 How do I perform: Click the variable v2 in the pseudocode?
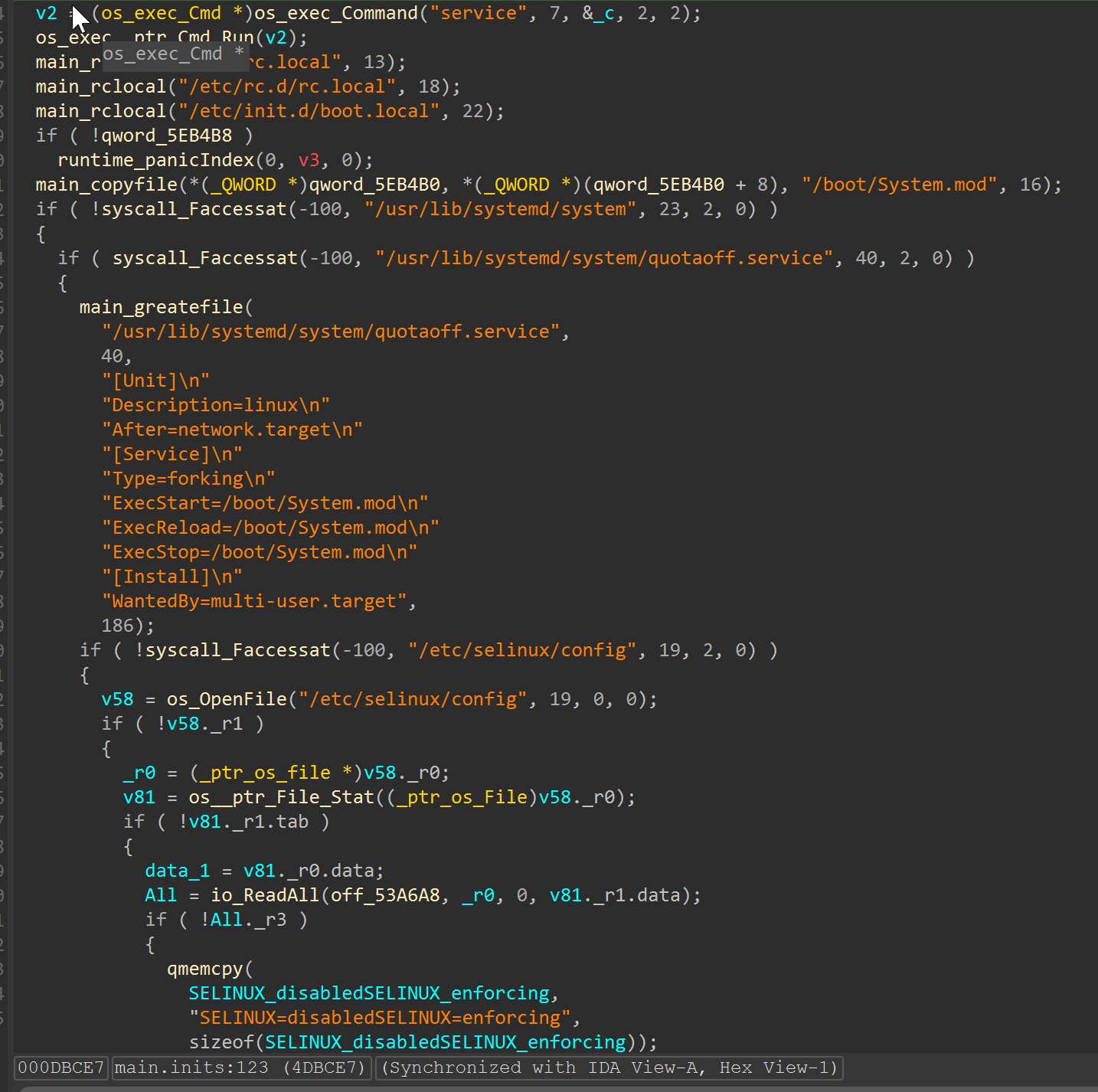coord(46,13)
